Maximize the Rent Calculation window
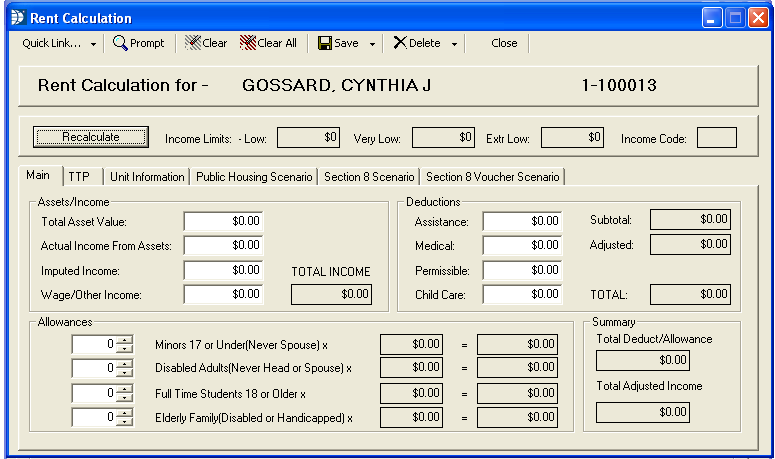The width and height of the screenshot is (775, 459). coord(734,17)
